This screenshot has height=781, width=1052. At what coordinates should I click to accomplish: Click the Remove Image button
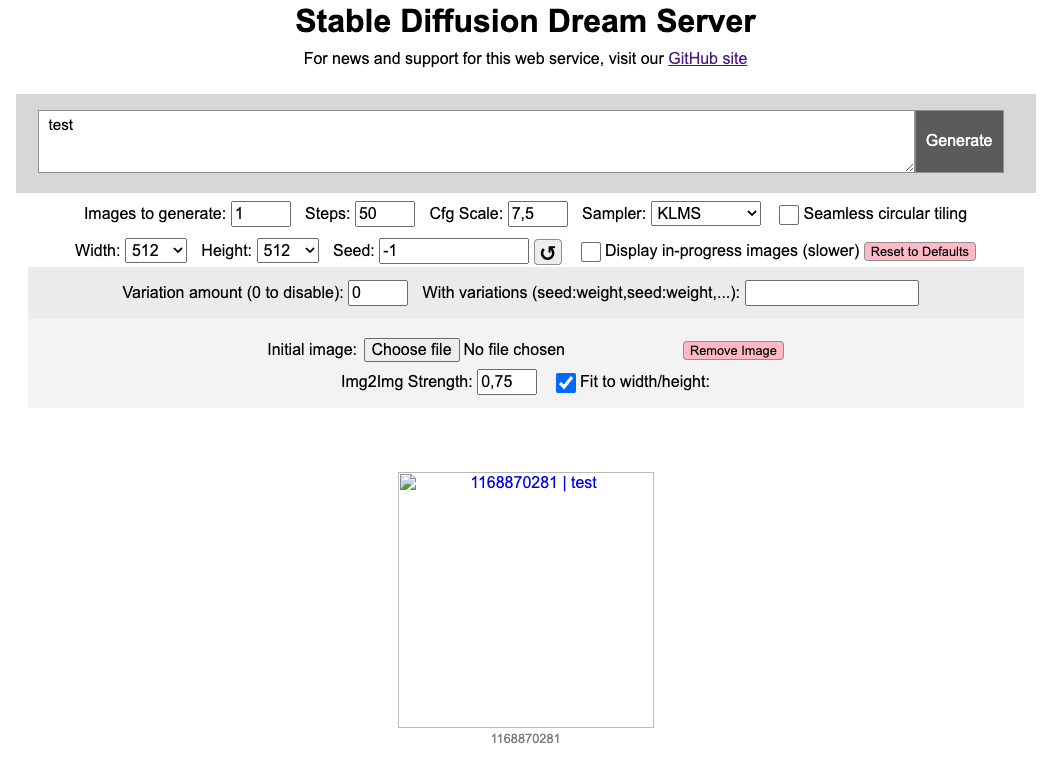(733, 350)
